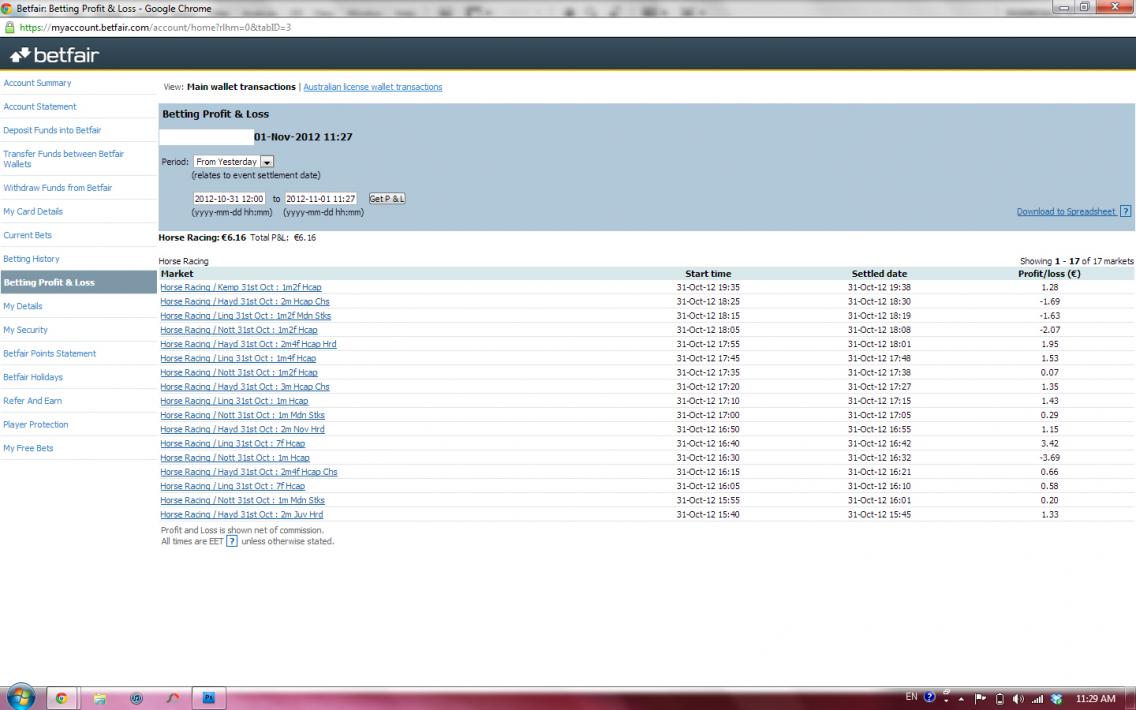Click the help question mark beside Download to Spreadsheet

pos(1125,212)
